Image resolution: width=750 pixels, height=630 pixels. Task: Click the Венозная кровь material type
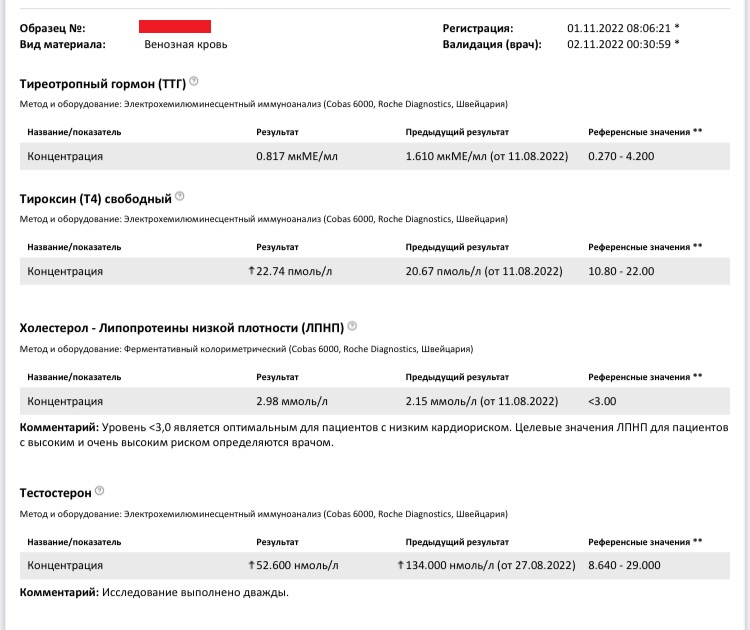[183, 44]
